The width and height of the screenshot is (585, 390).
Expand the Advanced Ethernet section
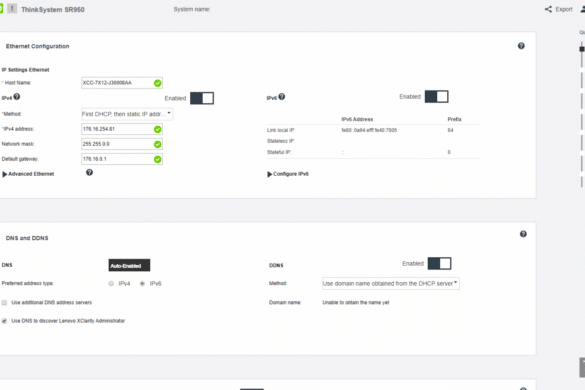tap(28, 174)
